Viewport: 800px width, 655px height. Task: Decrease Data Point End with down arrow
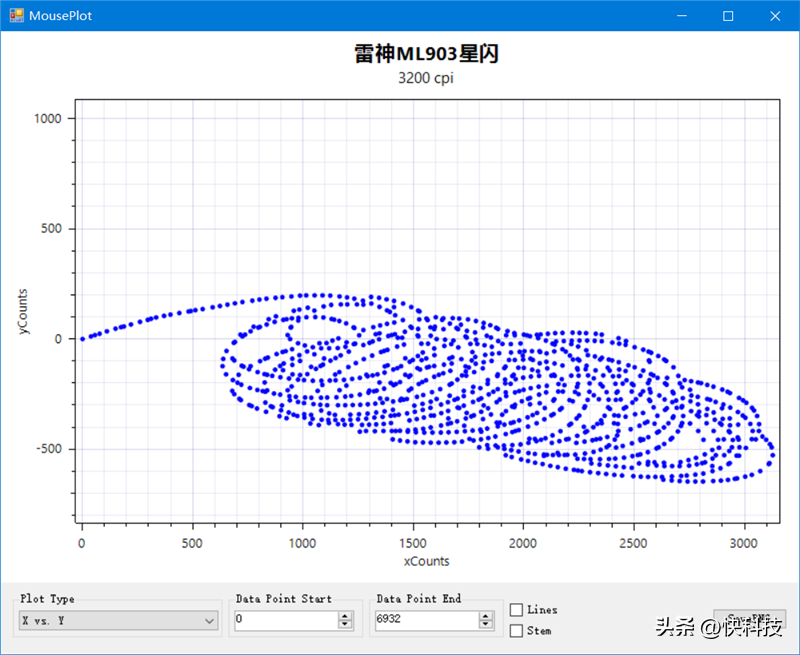coord(486,624)
